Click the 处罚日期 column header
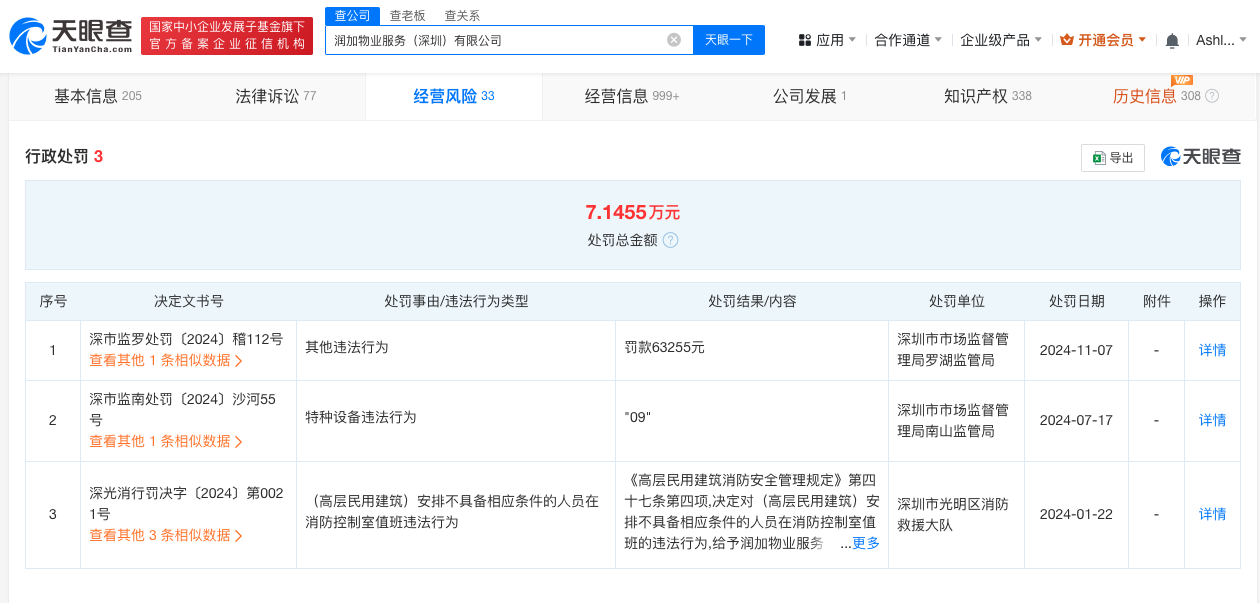1260x603 pixels. tap(1076, 301)
